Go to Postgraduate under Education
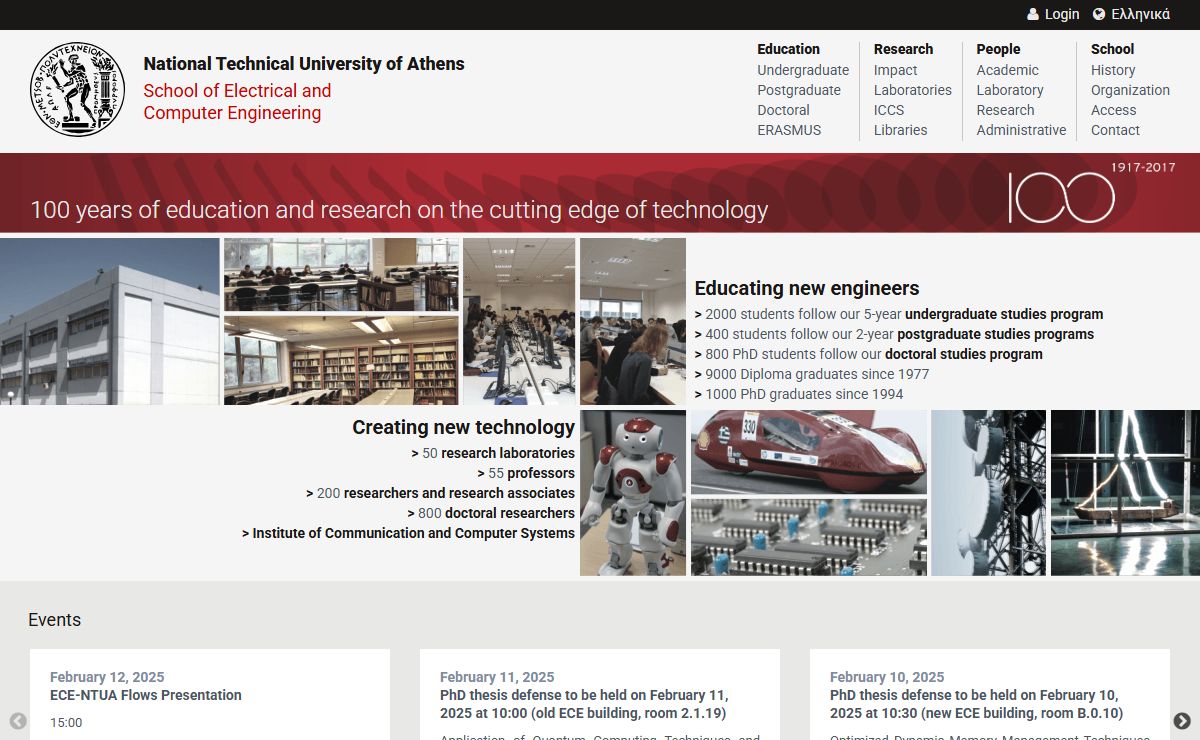This screenshot has height=740, width=1200. pyautogui.click(x=799, y=90)
